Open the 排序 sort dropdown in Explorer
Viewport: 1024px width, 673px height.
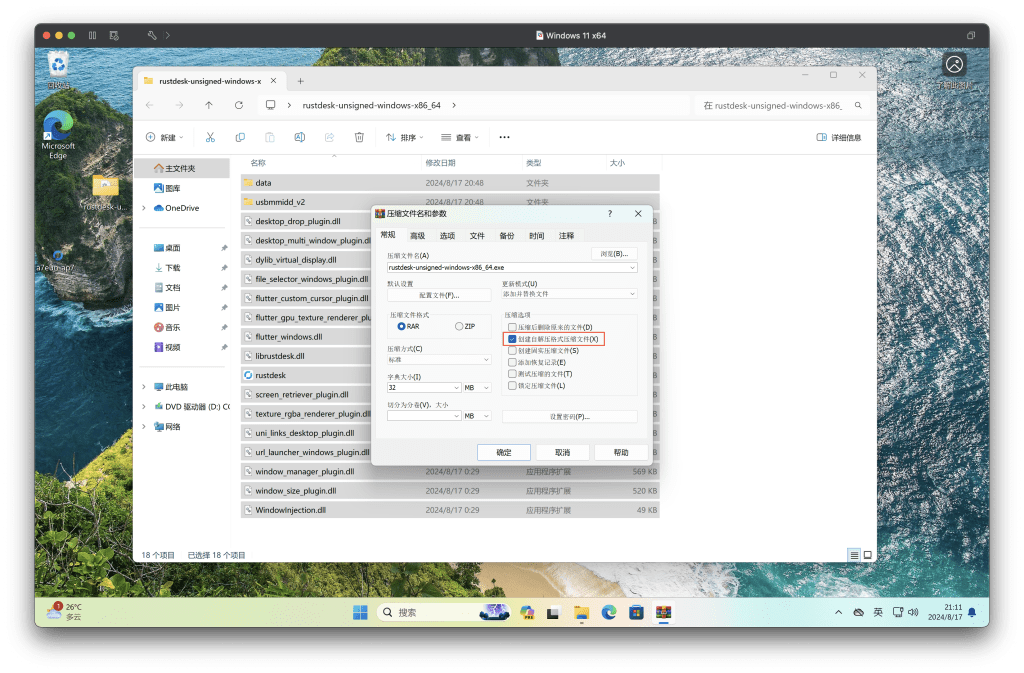[x=405, y=137]
